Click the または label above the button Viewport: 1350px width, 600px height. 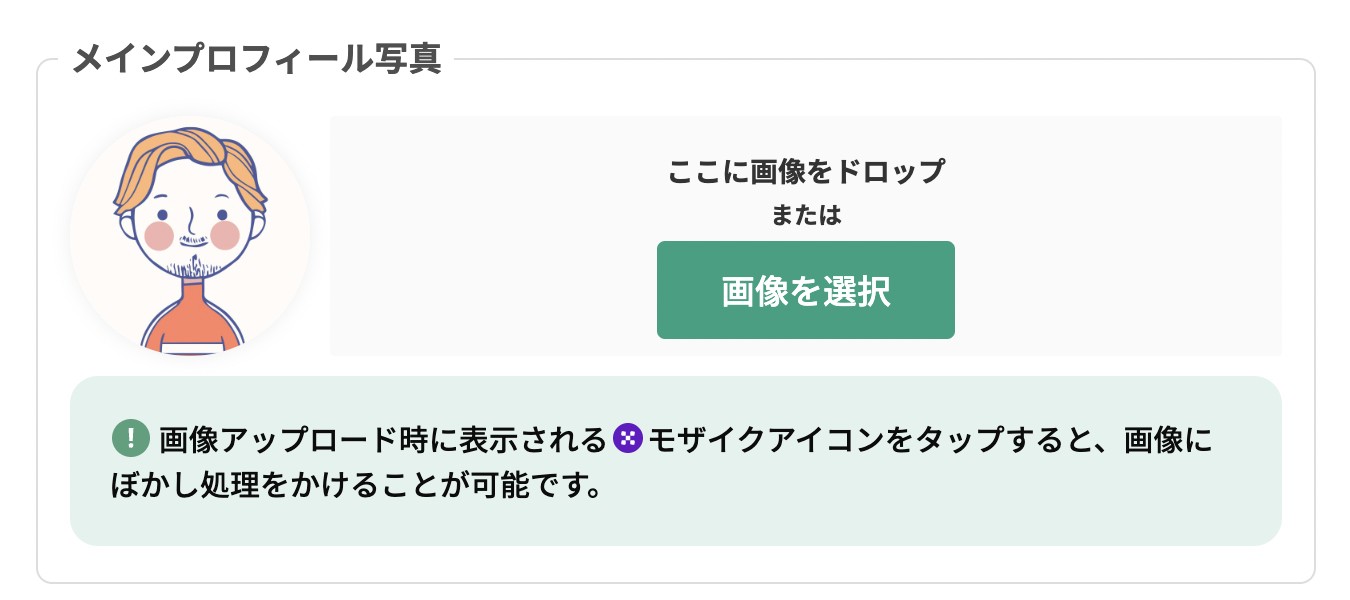[805, 215]
